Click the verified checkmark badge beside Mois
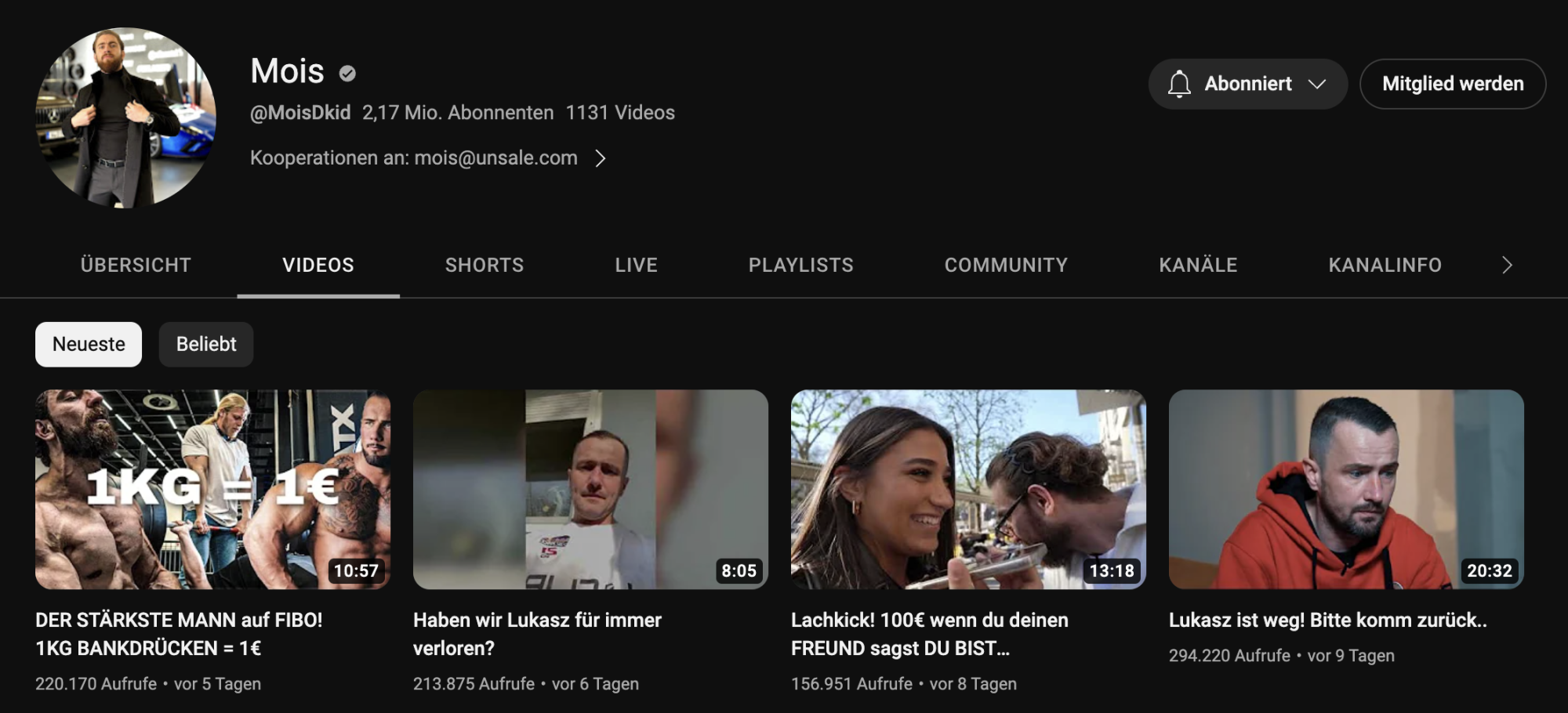The height and width of the screenshot is (713, 1568). [x=347, y=74]
